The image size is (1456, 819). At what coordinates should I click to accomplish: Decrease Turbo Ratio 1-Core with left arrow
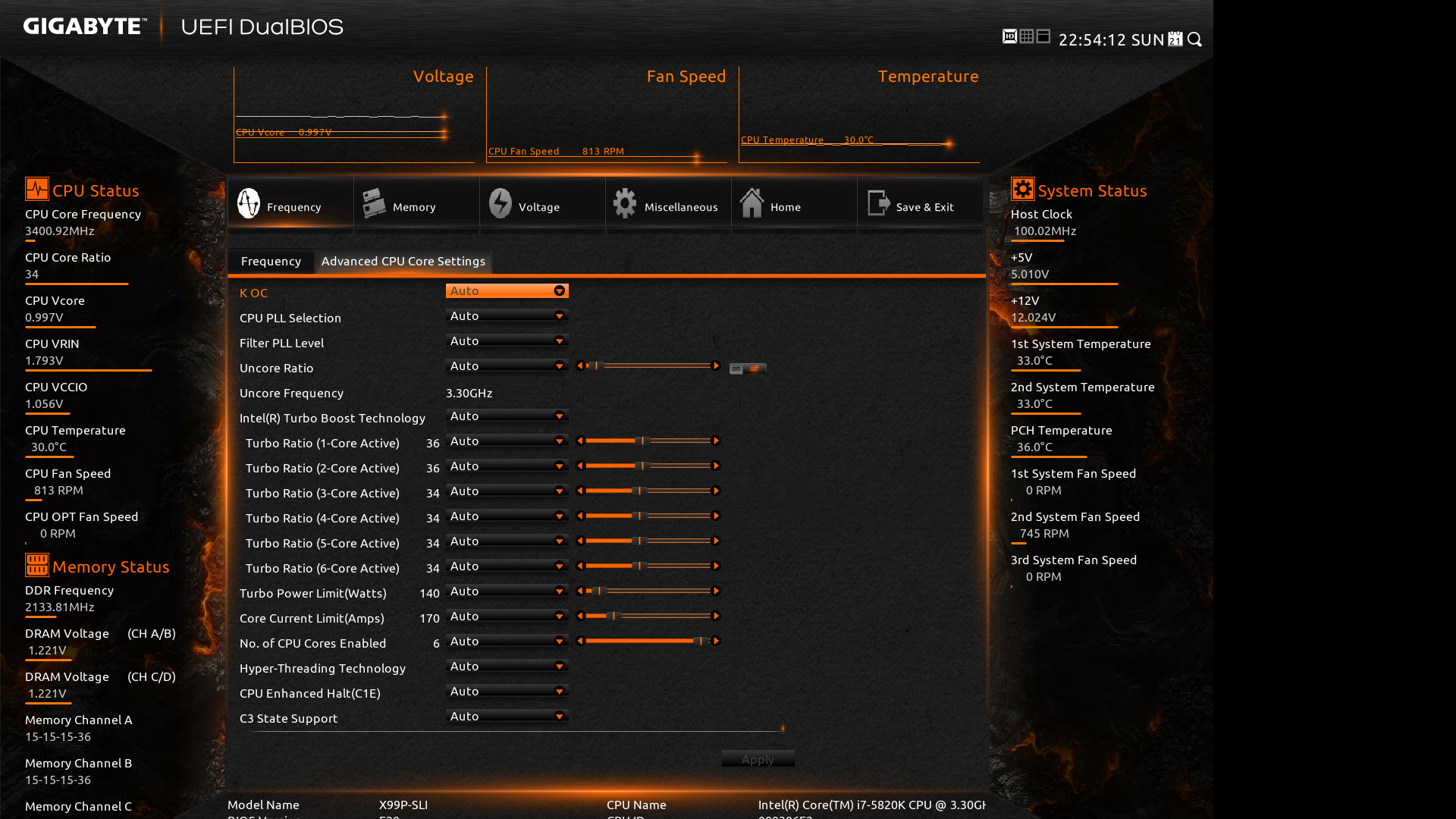(580, 441)
